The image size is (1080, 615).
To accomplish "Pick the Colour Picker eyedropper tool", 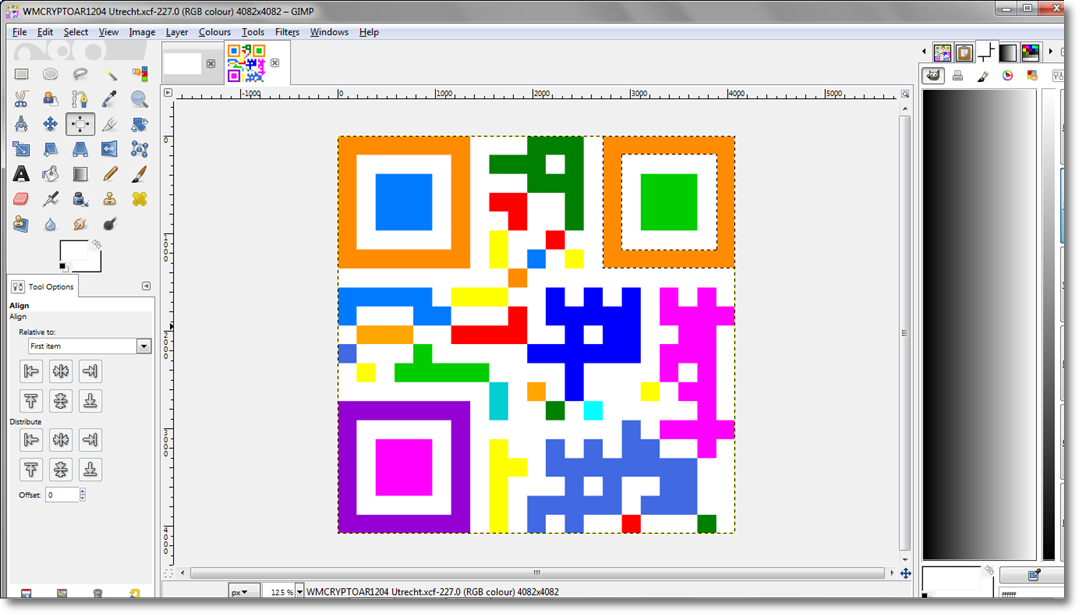I will pos(110,99).
